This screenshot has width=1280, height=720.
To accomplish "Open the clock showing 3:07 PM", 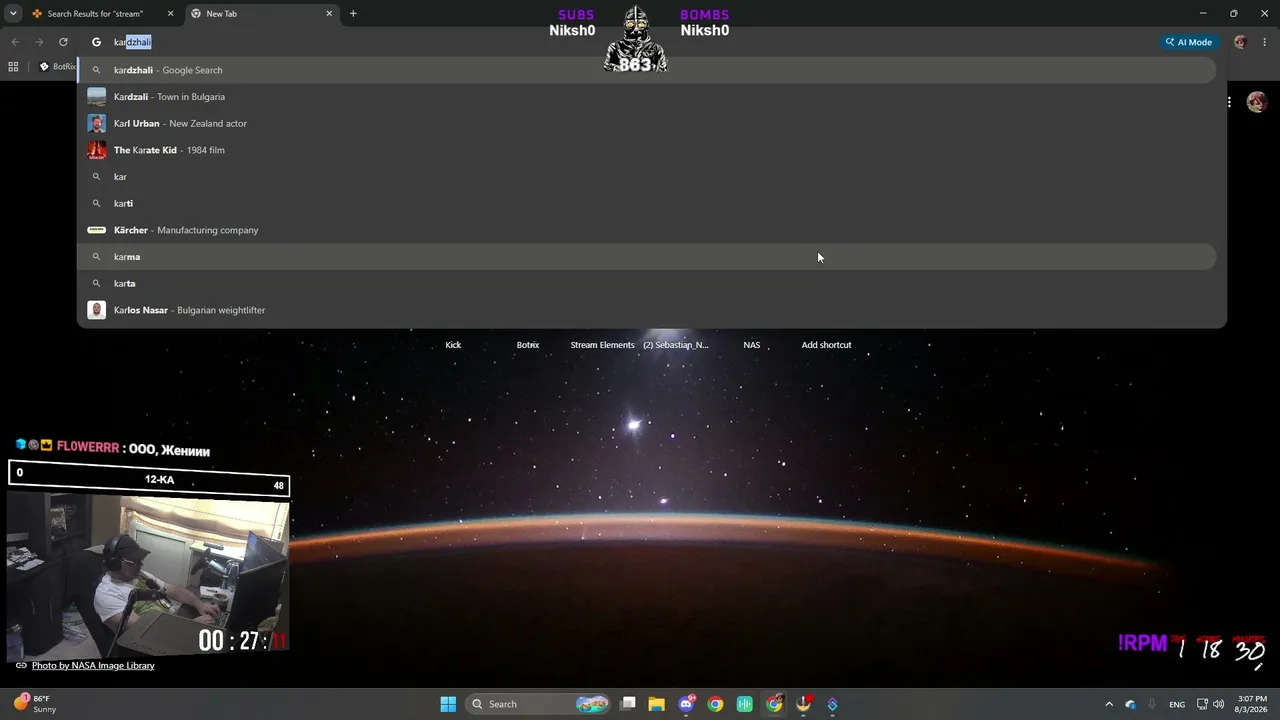I will click(1252, 704).
